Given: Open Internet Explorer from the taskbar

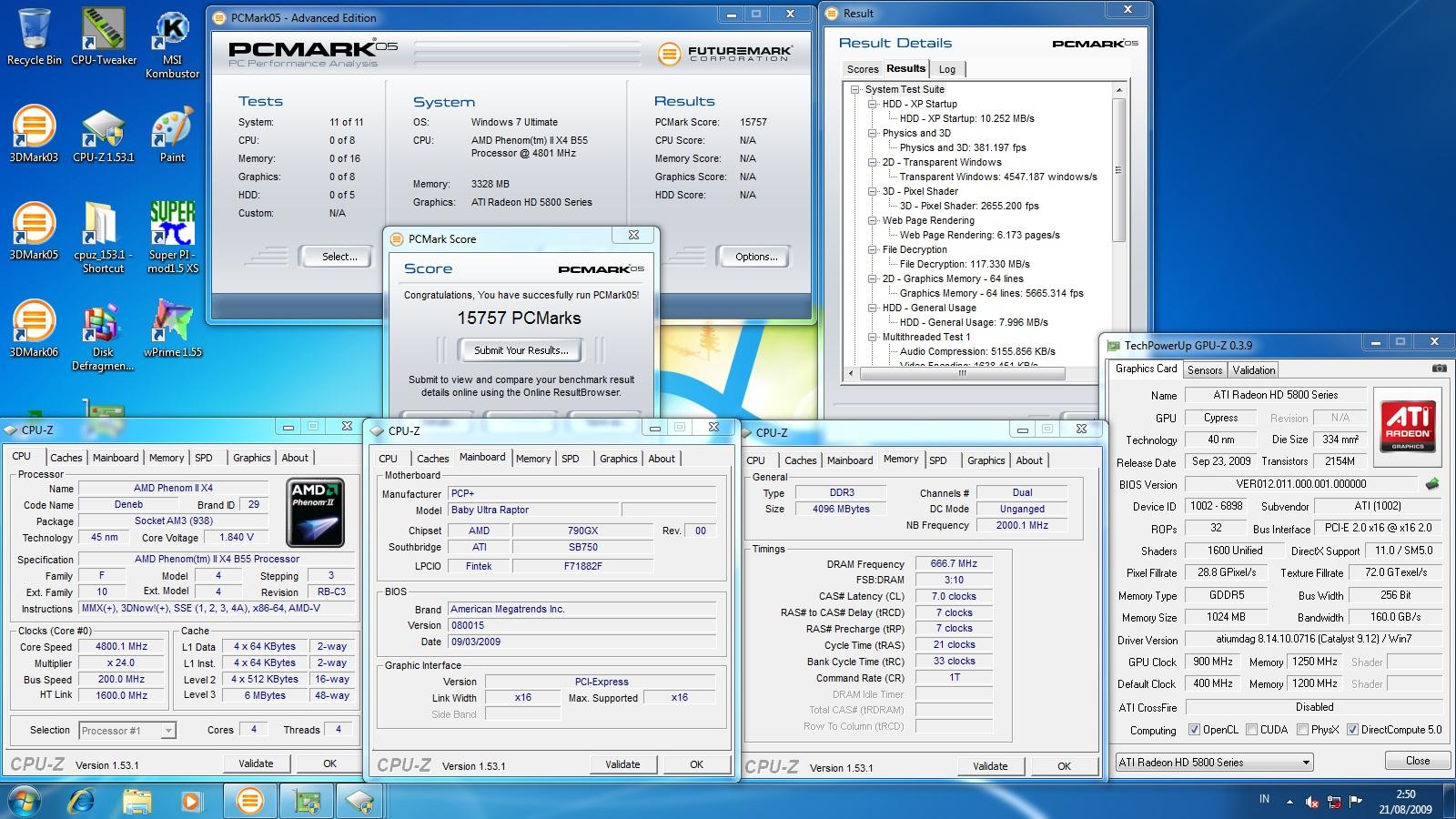Looking at the screenshot, I should (82, 801).
